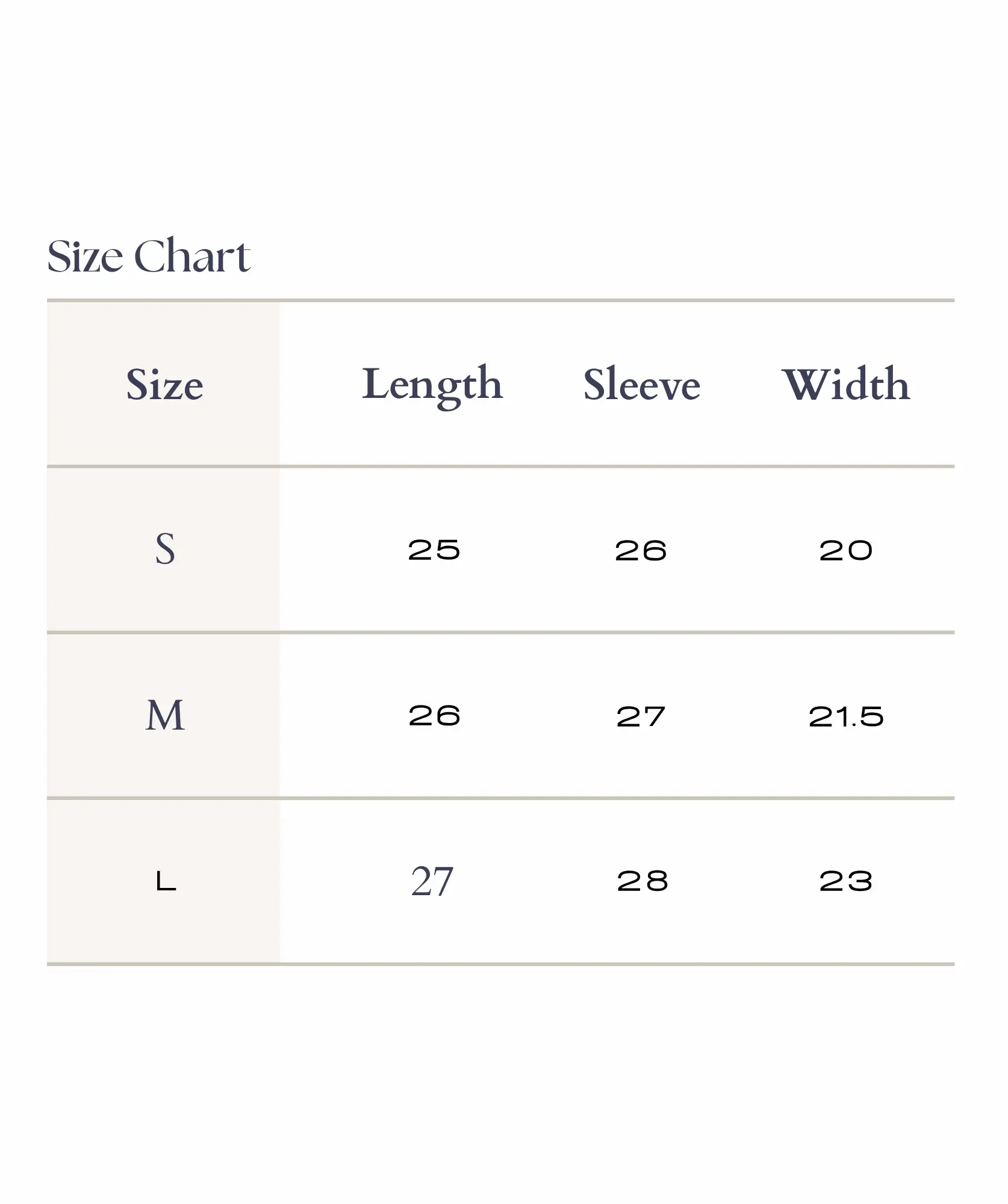
Task: Select the Width value 21.5
Action: coord(846,716)
